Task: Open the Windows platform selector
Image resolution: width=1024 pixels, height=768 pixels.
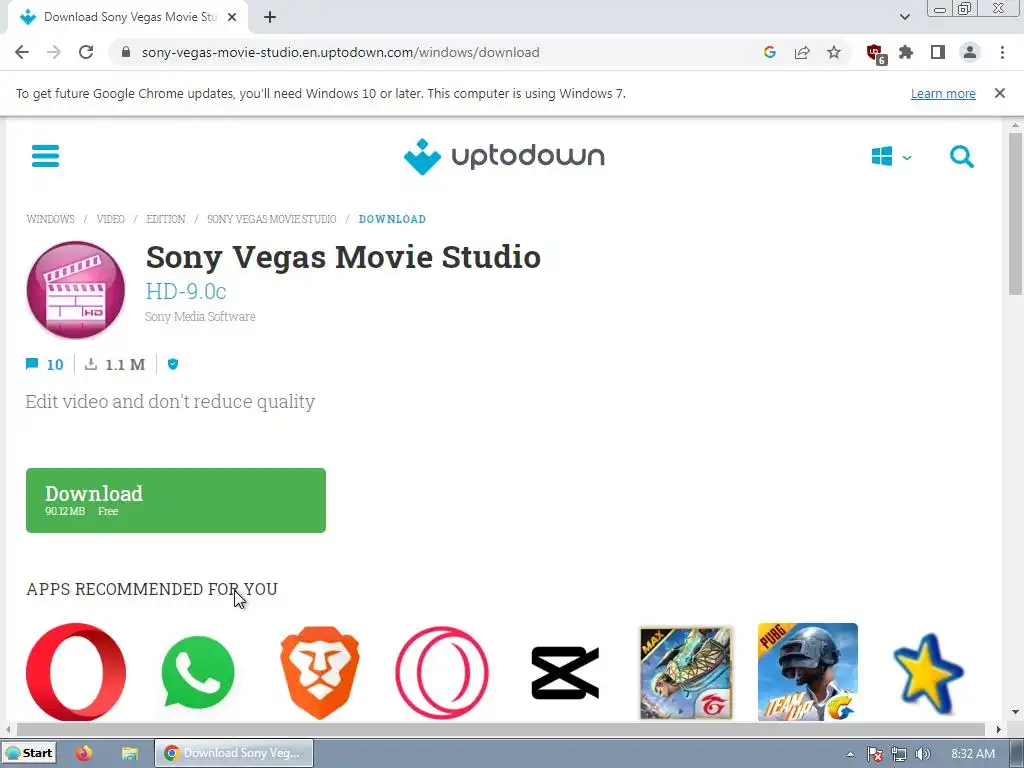Action: click(891, 157)
